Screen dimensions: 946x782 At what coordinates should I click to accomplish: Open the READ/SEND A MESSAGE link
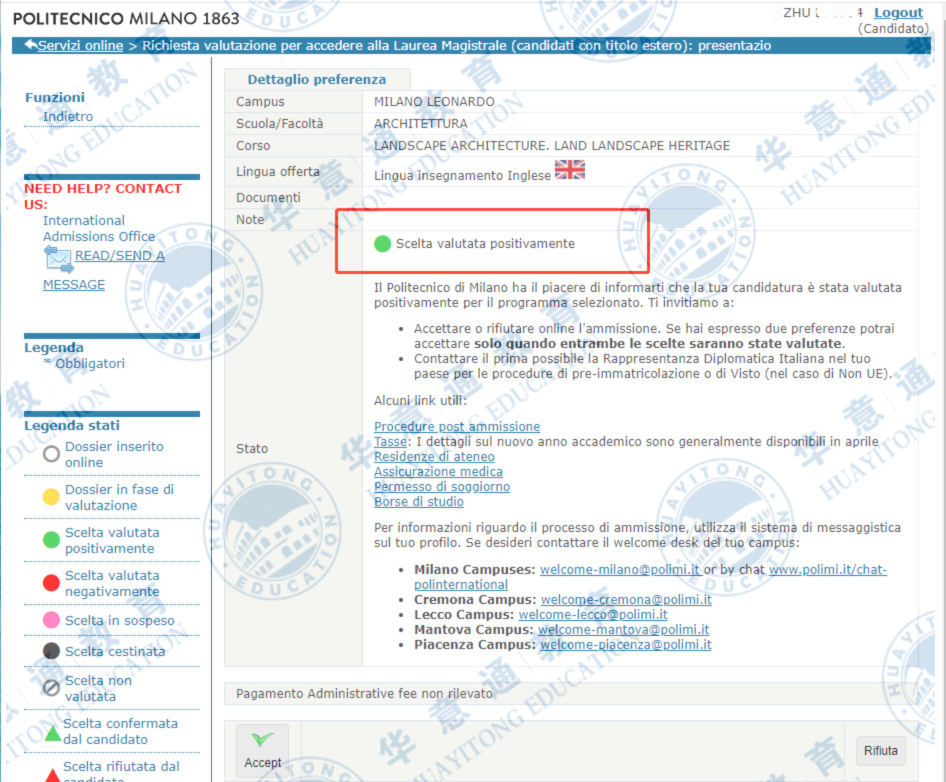click(x=104, y=270)
